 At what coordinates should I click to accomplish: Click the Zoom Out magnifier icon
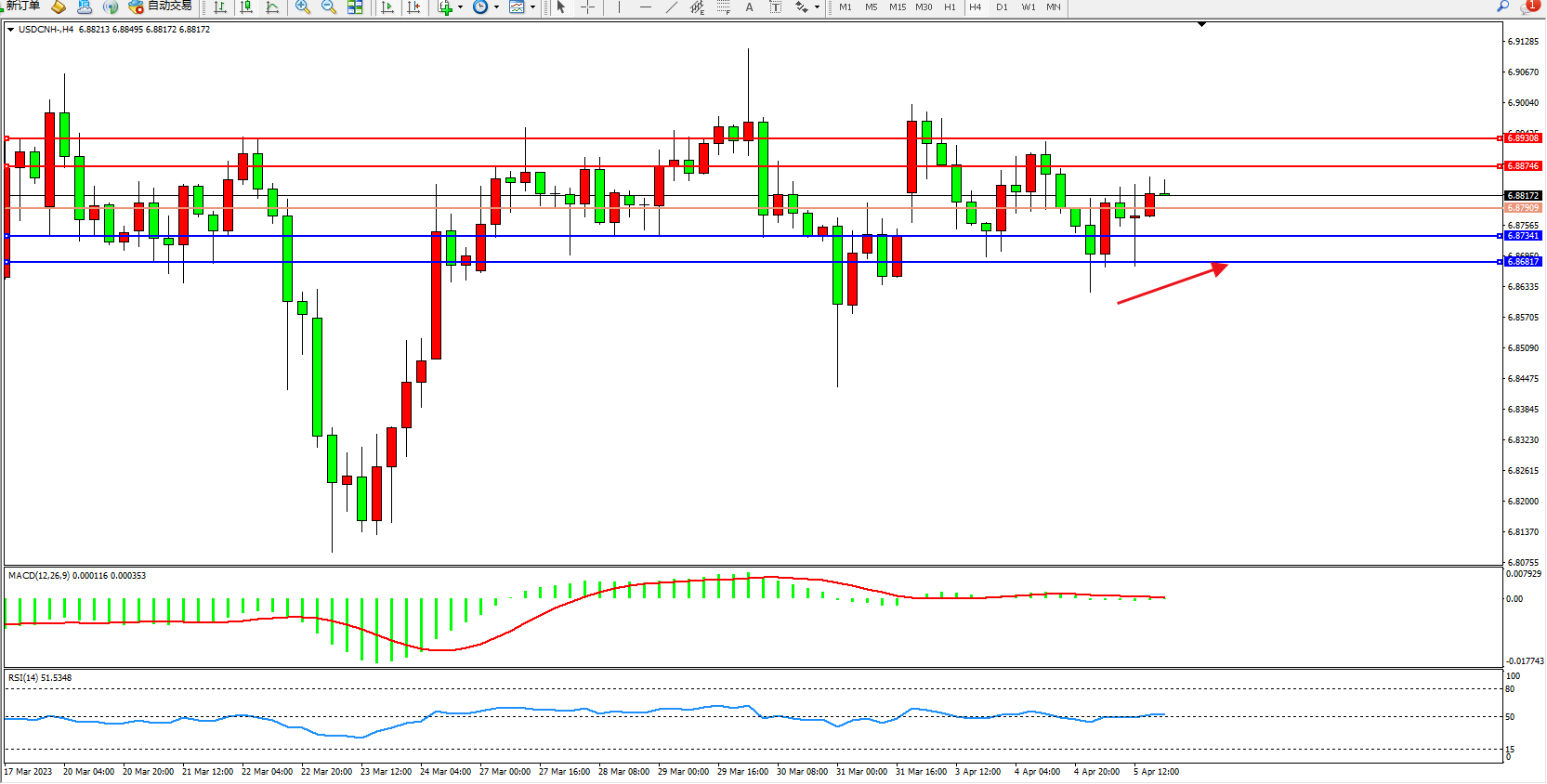329,7
